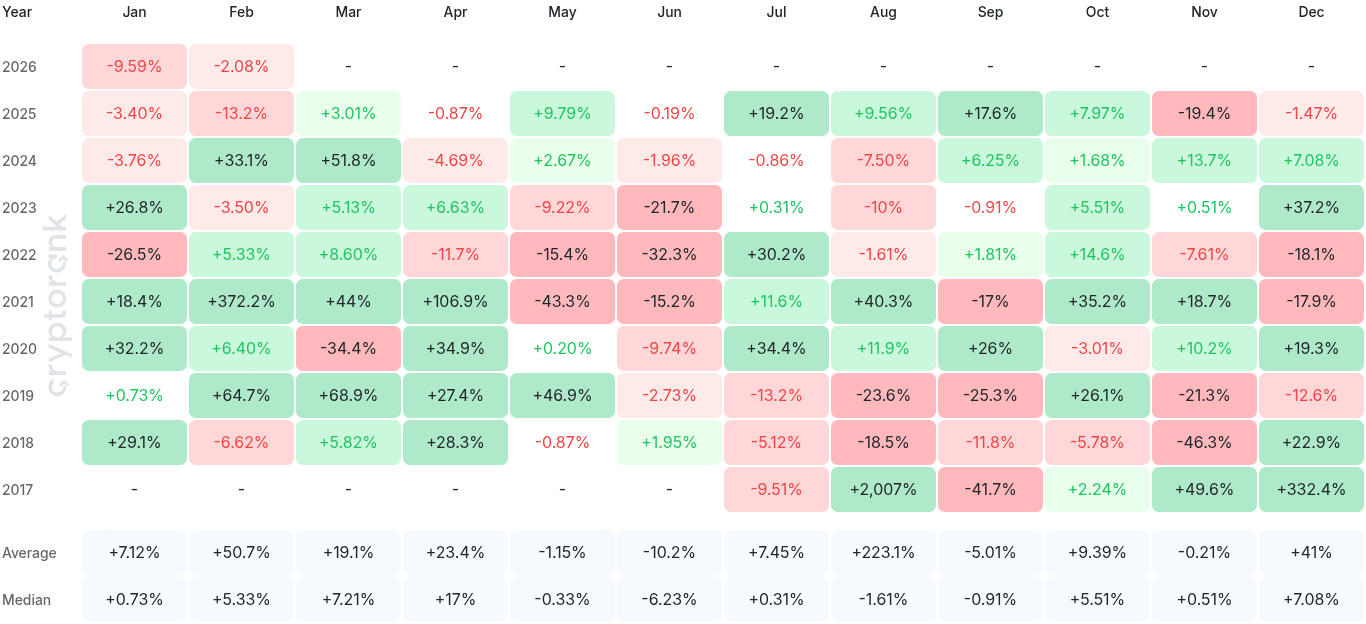Select the +332.4% December 2017 cell
Viewport: 1366px width, 624px height.
pos(1311,489)
